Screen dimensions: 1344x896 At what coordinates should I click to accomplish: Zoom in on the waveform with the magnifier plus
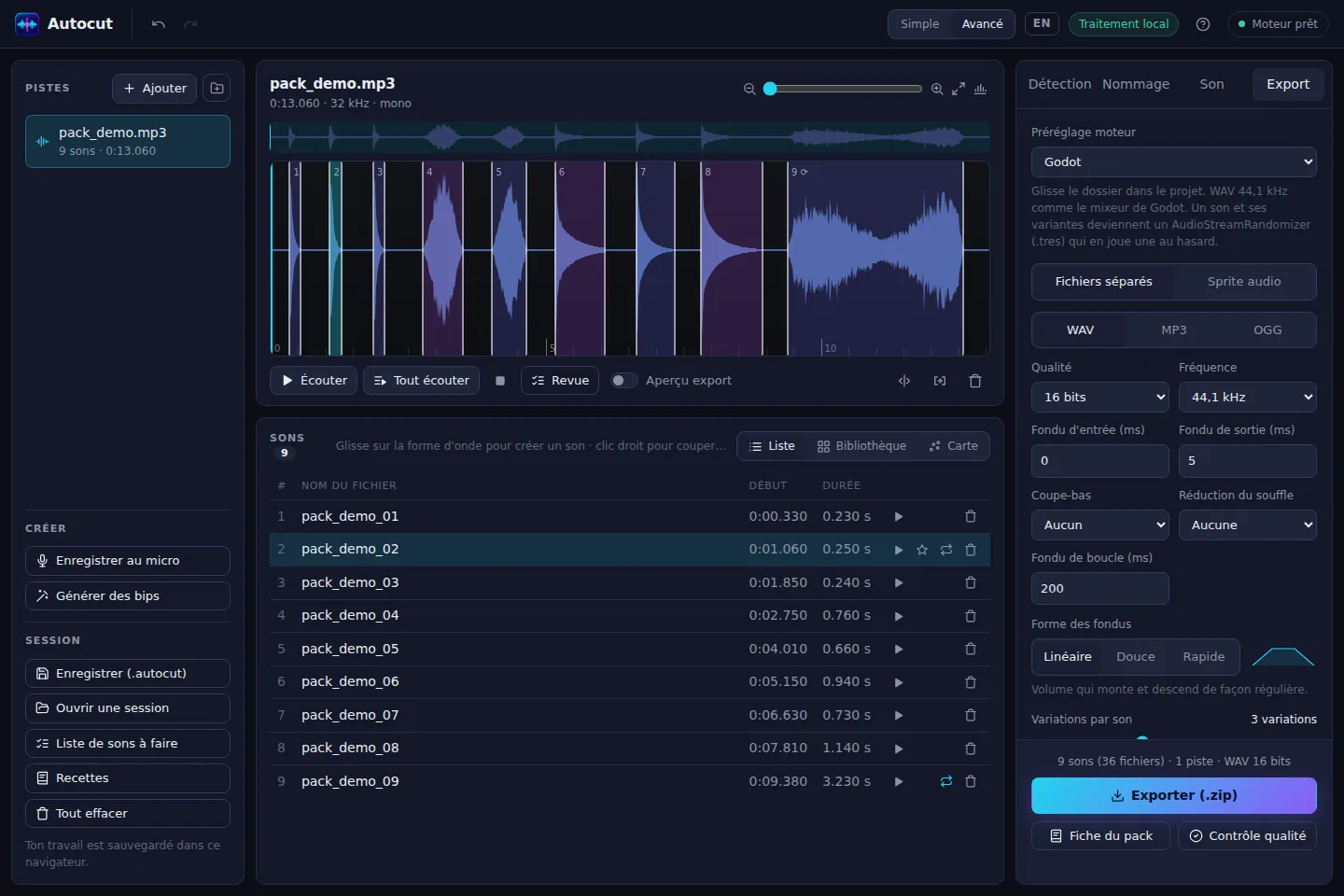[937, 89]
